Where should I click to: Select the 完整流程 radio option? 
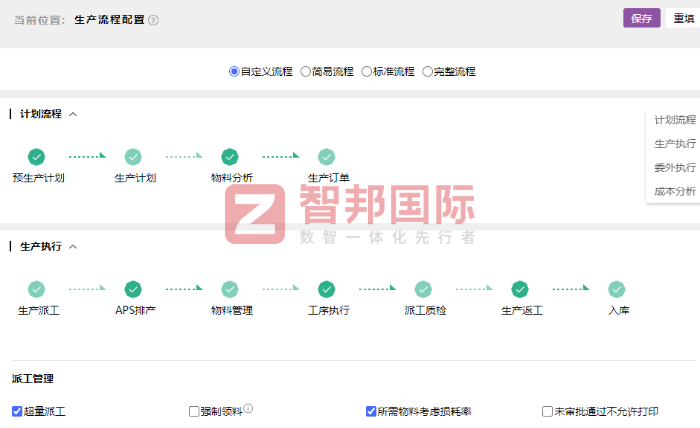pos(428,72)
